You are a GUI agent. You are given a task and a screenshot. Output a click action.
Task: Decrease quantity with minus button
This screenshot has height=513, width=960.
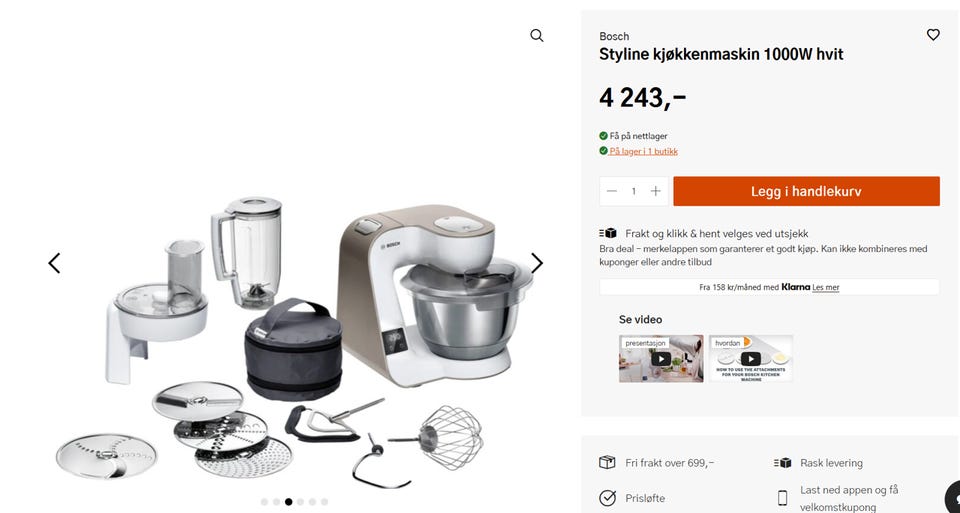pos(612,191)
